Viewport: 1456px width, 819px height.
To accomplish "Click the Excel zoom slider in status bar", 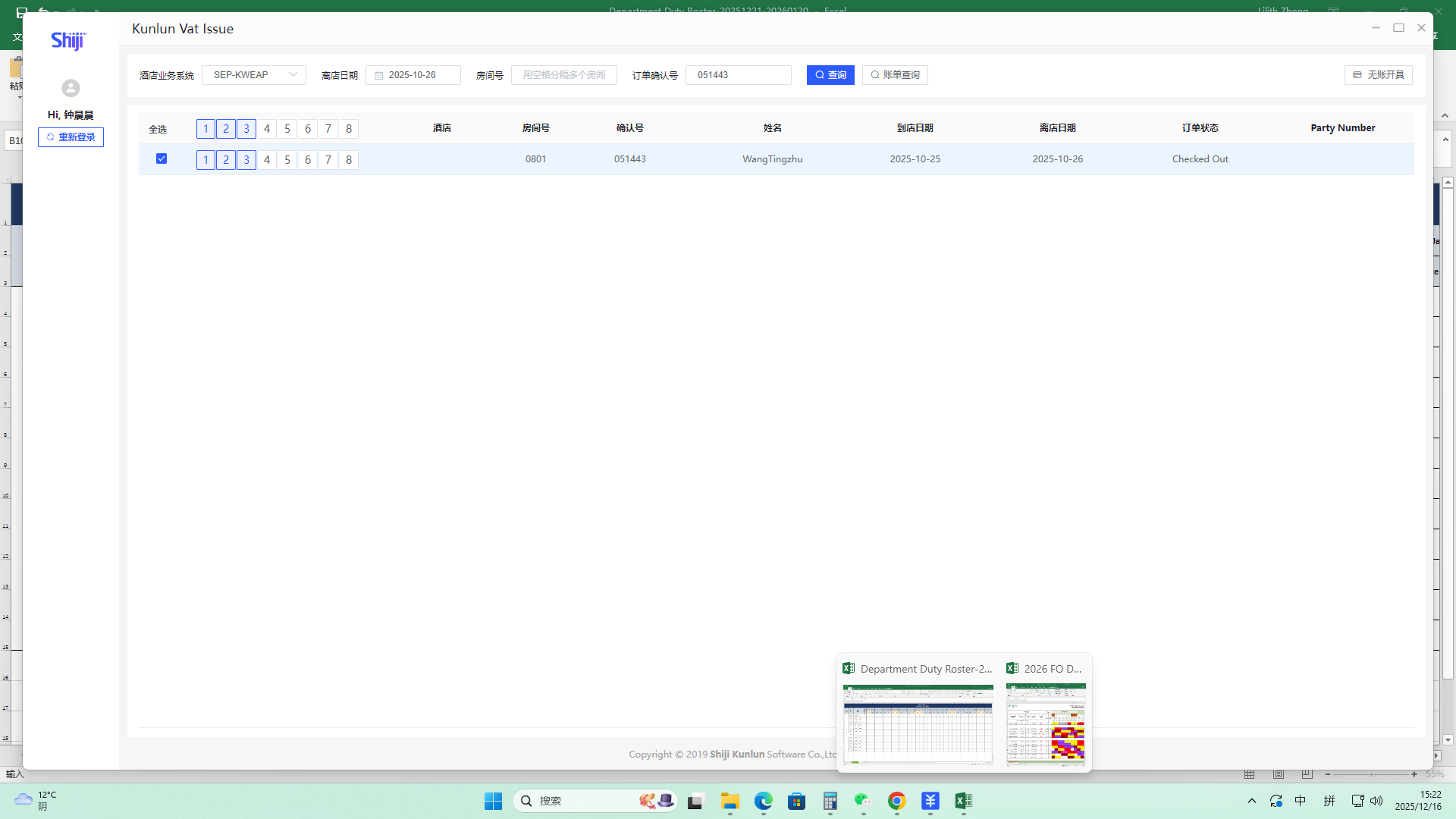I will click(x=1371, y=774).
